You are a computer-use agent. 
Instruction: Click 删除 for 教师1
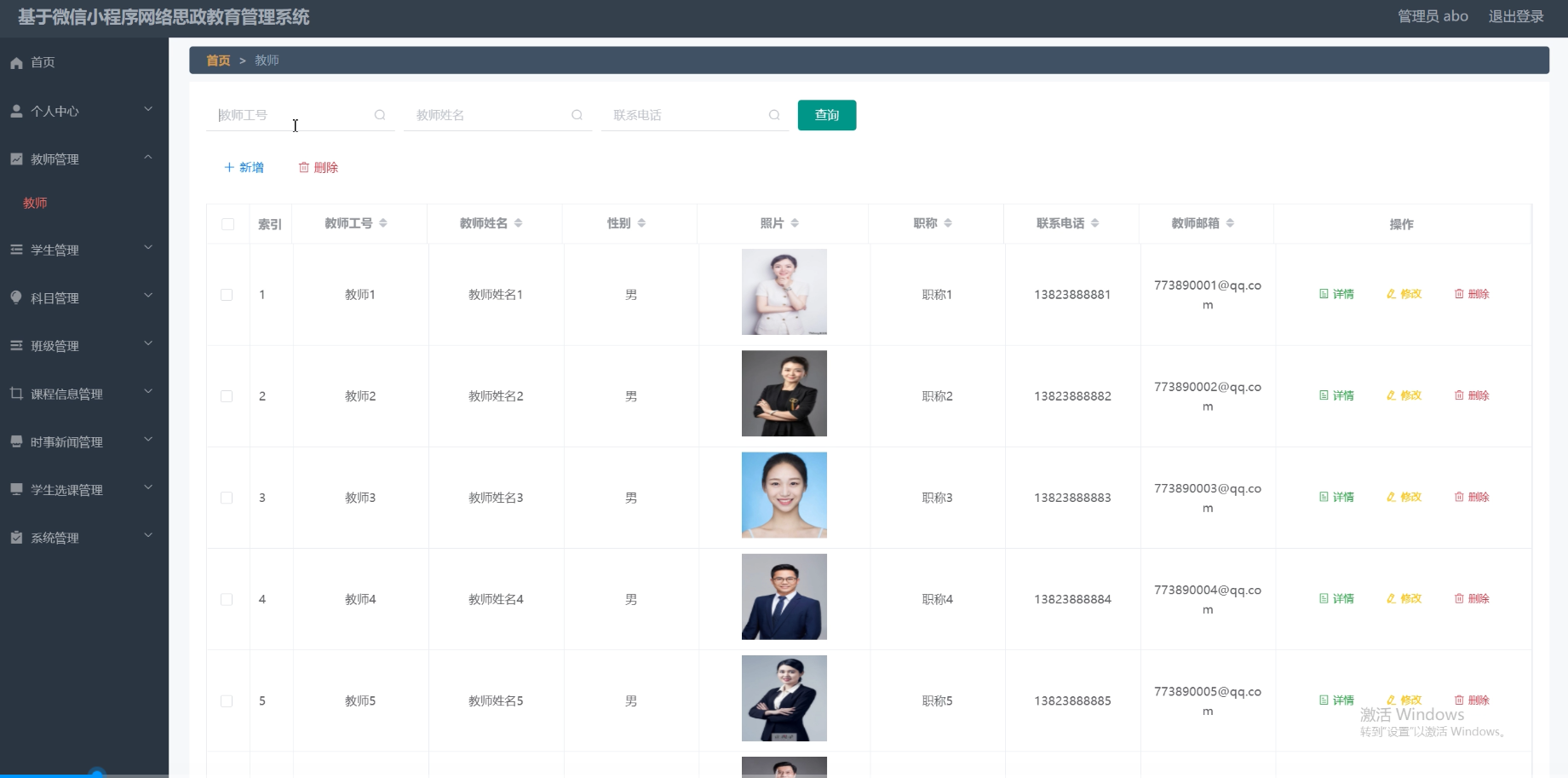pos(1472,294)
